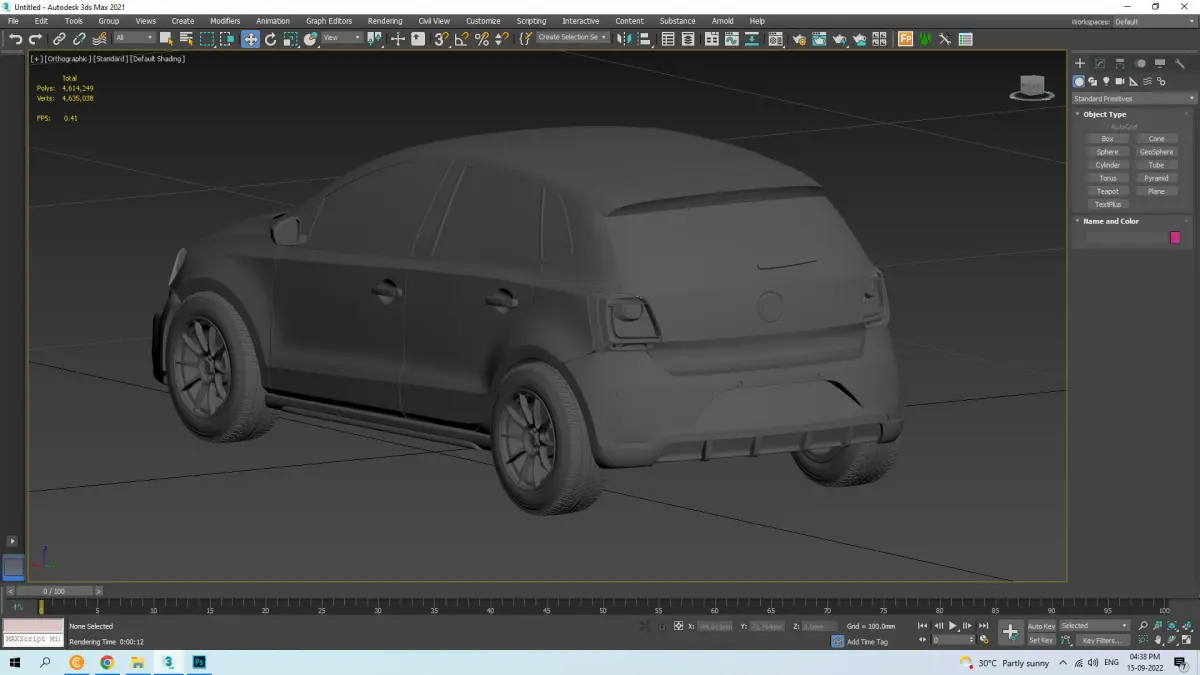Click the Select and Rotate tool
The height and width of the screenshot is (675, 1200).
coord(270,39)
